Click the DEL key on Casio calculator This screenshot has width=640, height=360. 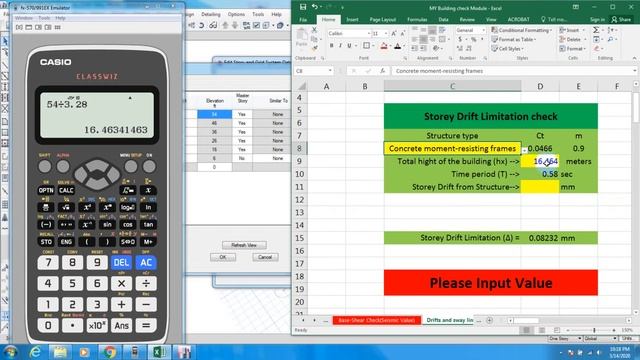click(121, 262)
